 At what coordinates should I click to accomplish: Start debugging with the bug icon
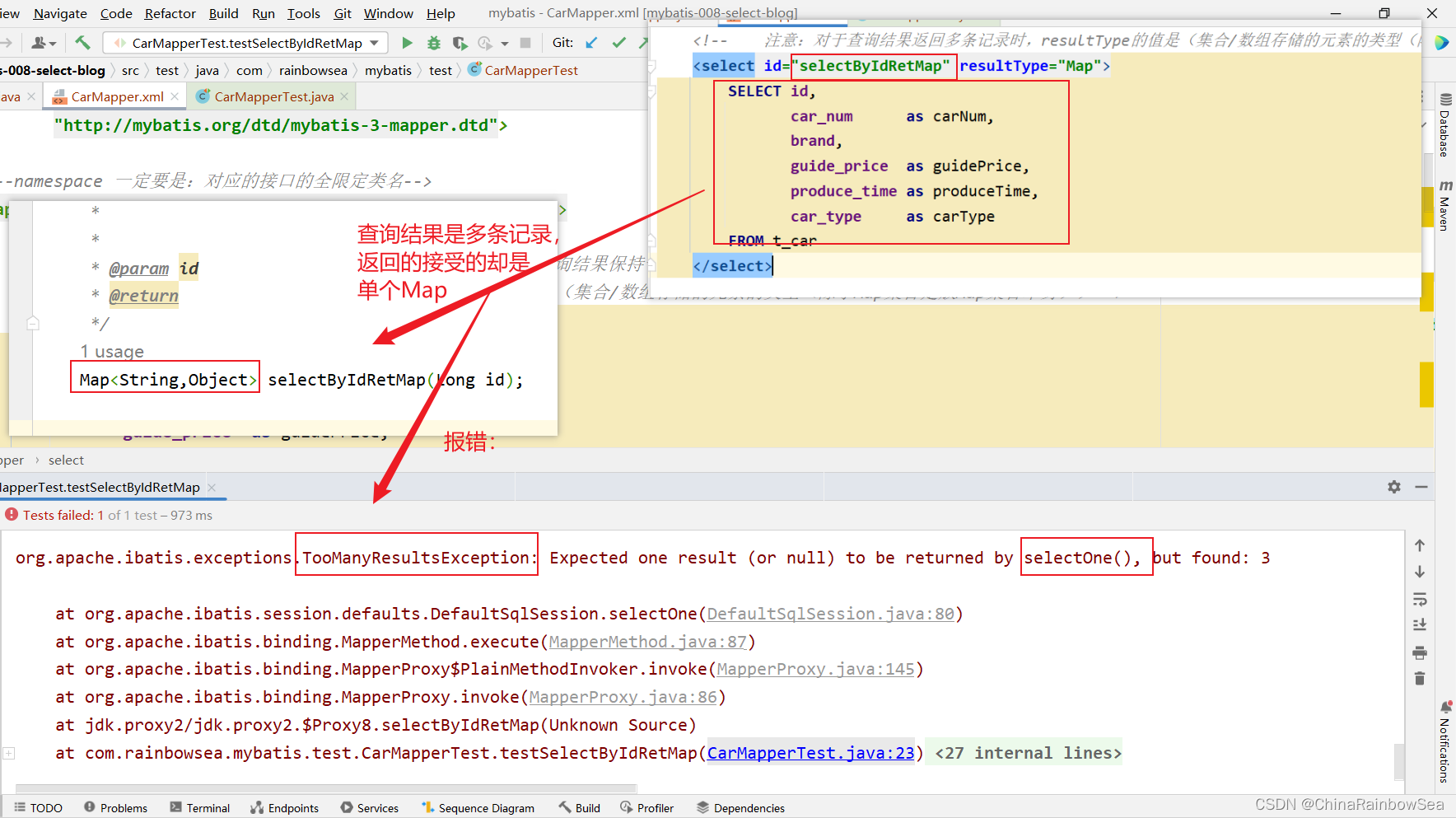click(434, 43)
